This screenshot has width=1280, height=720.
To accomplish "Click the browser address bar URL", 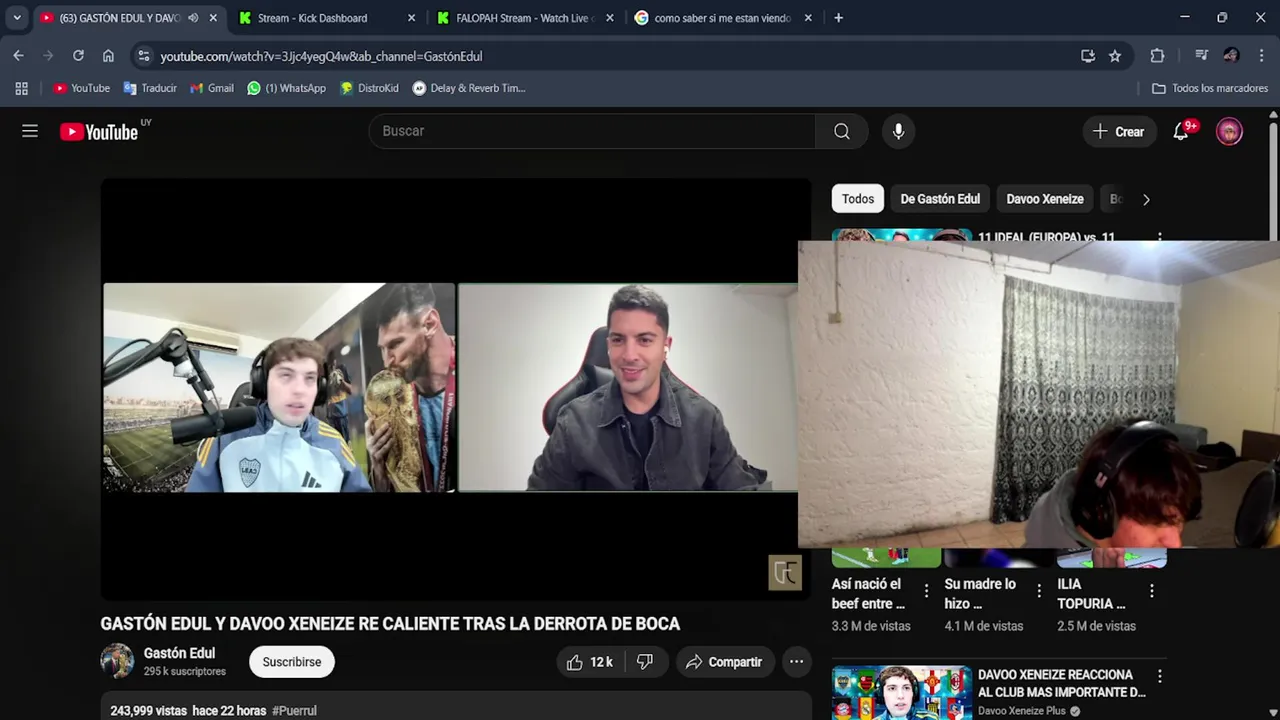I will [x=321, y=56].
